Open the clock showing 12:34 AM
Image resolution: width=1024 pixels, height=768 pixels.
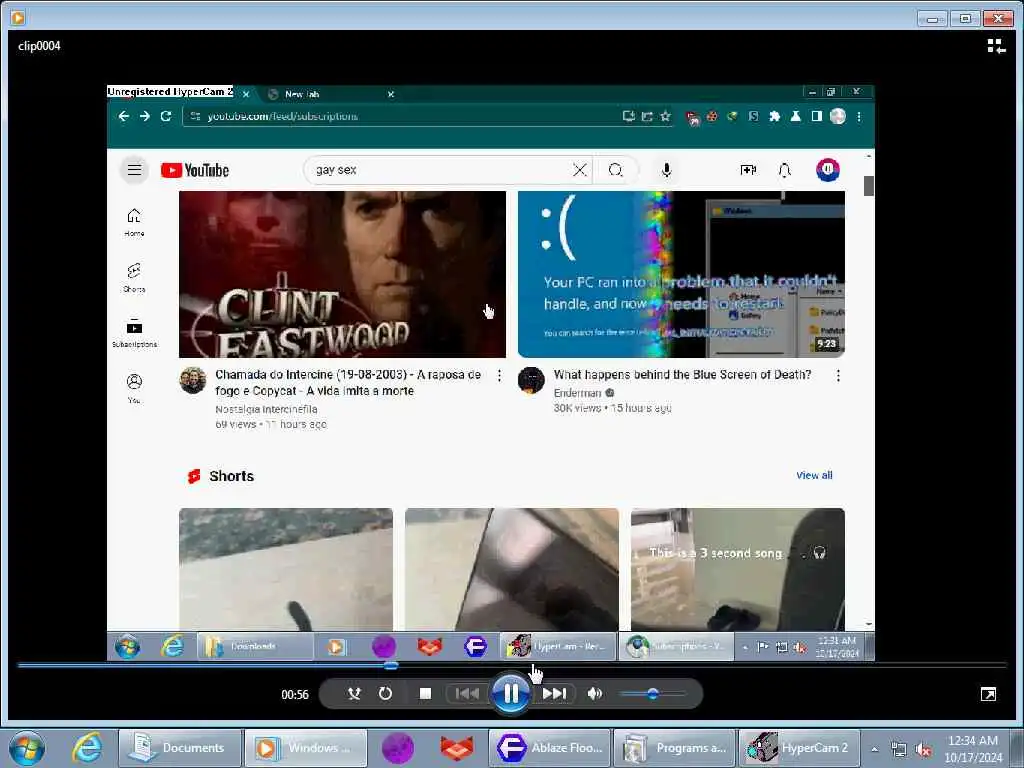(973, 748)
